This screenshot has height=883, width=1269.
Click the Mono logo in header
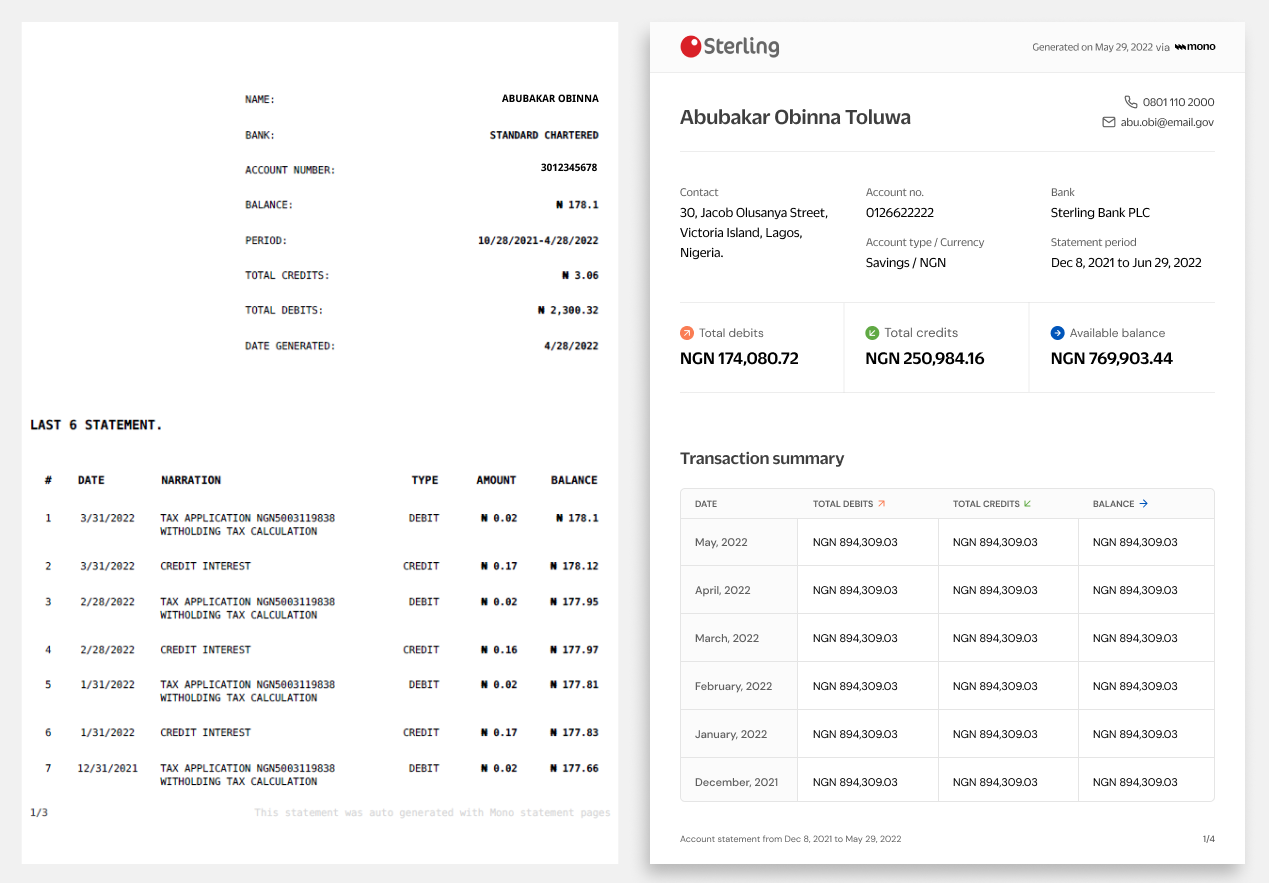point(1195,47)
